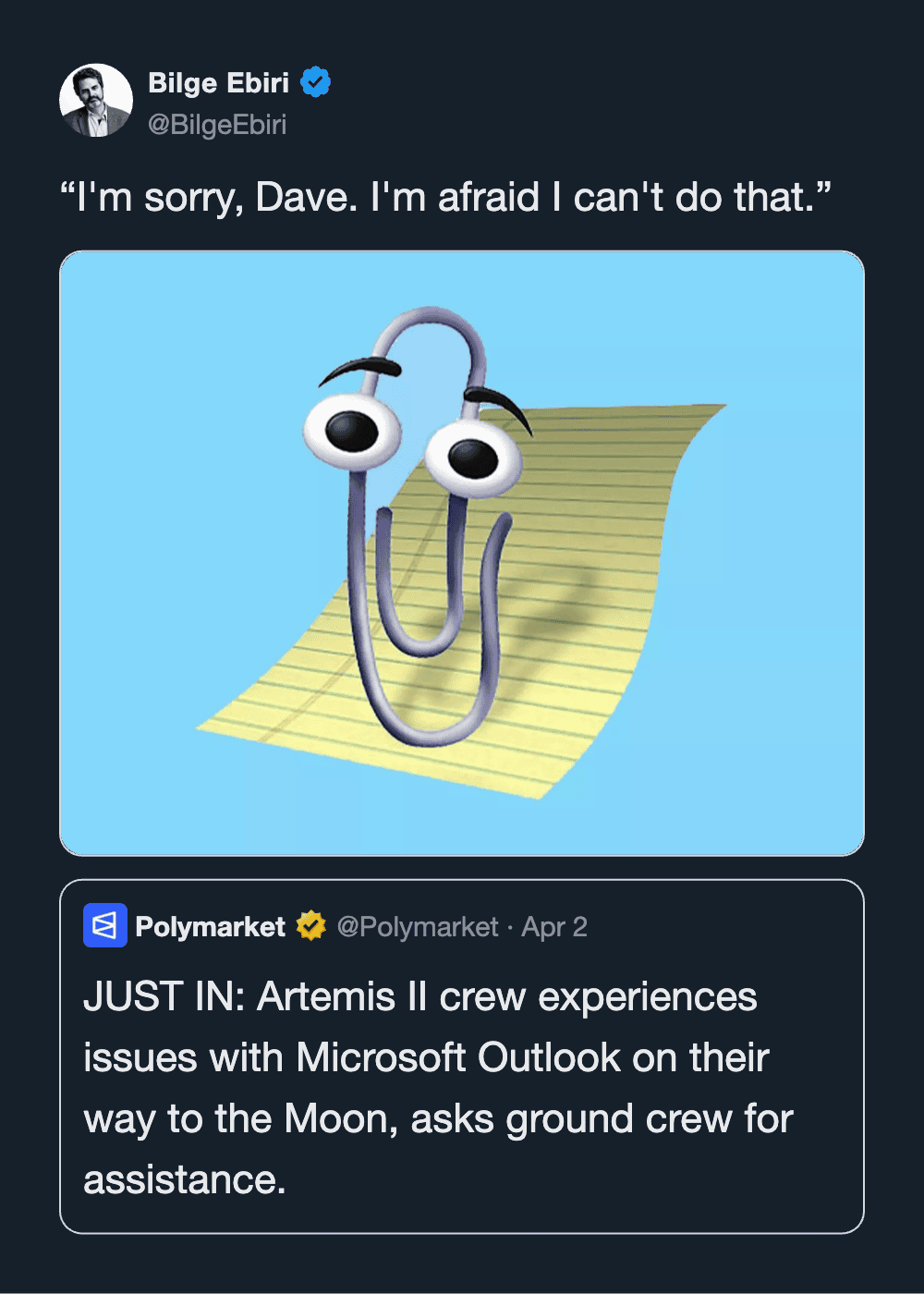Viewport: 924px width, 1294px height.
Task: Click "Artemis II" in the quoted tweet
Action: point(340,996)
